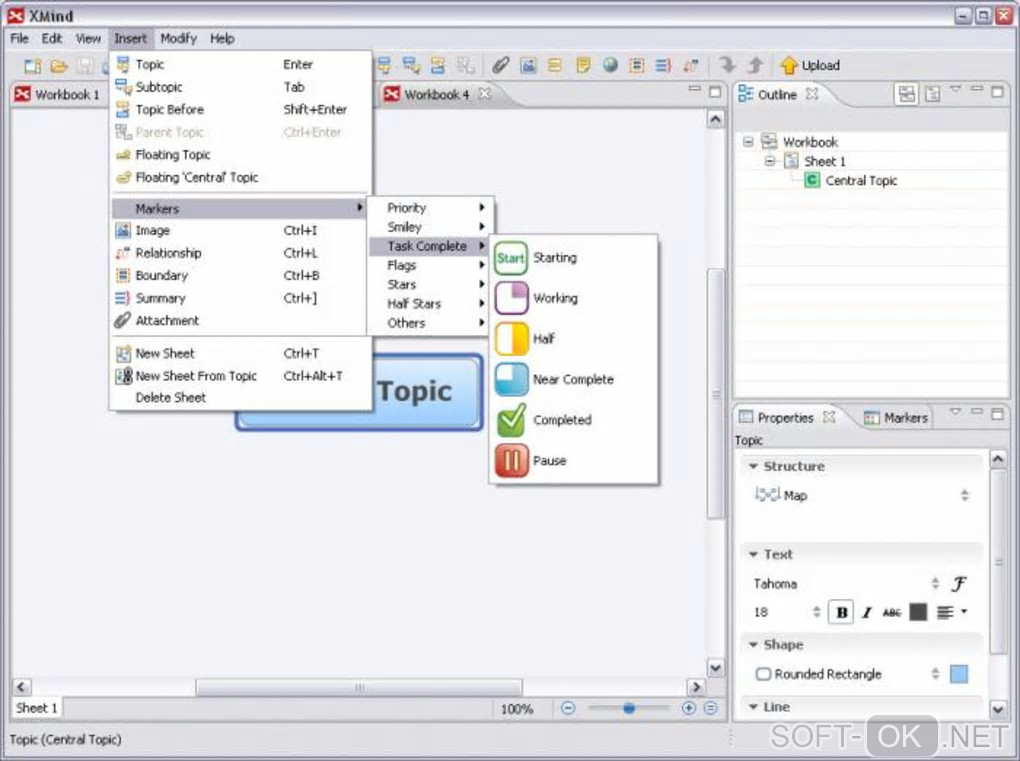
Task: Select the Pause task marker
Action: tap(572, 461)
